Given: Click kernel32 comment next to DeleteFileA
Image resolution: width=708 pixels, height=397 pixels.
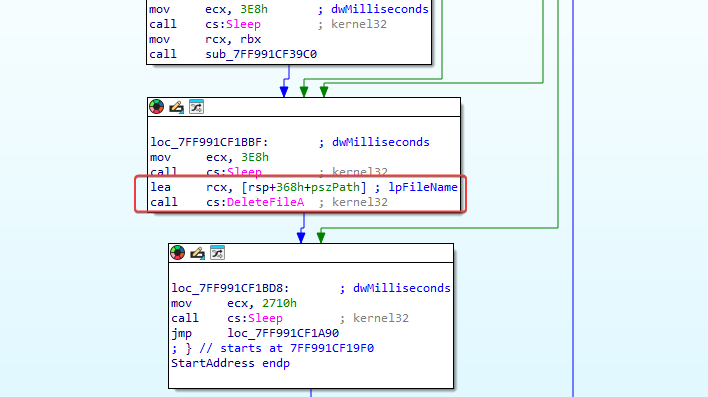Looking at the screenshot, I should click(x=360, y=202).
